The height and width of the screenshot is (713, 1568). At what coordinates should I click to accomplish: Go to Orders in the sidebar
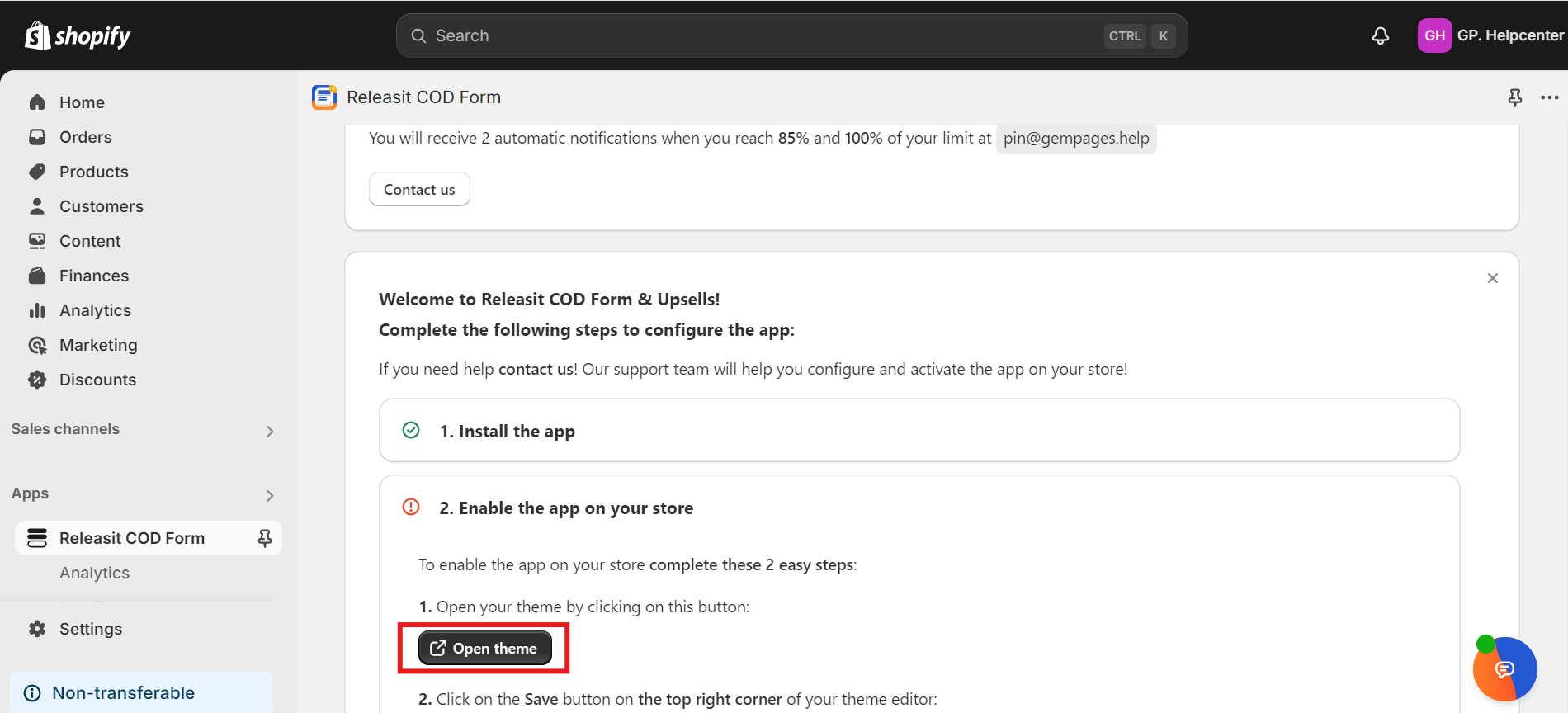point(85,137)
